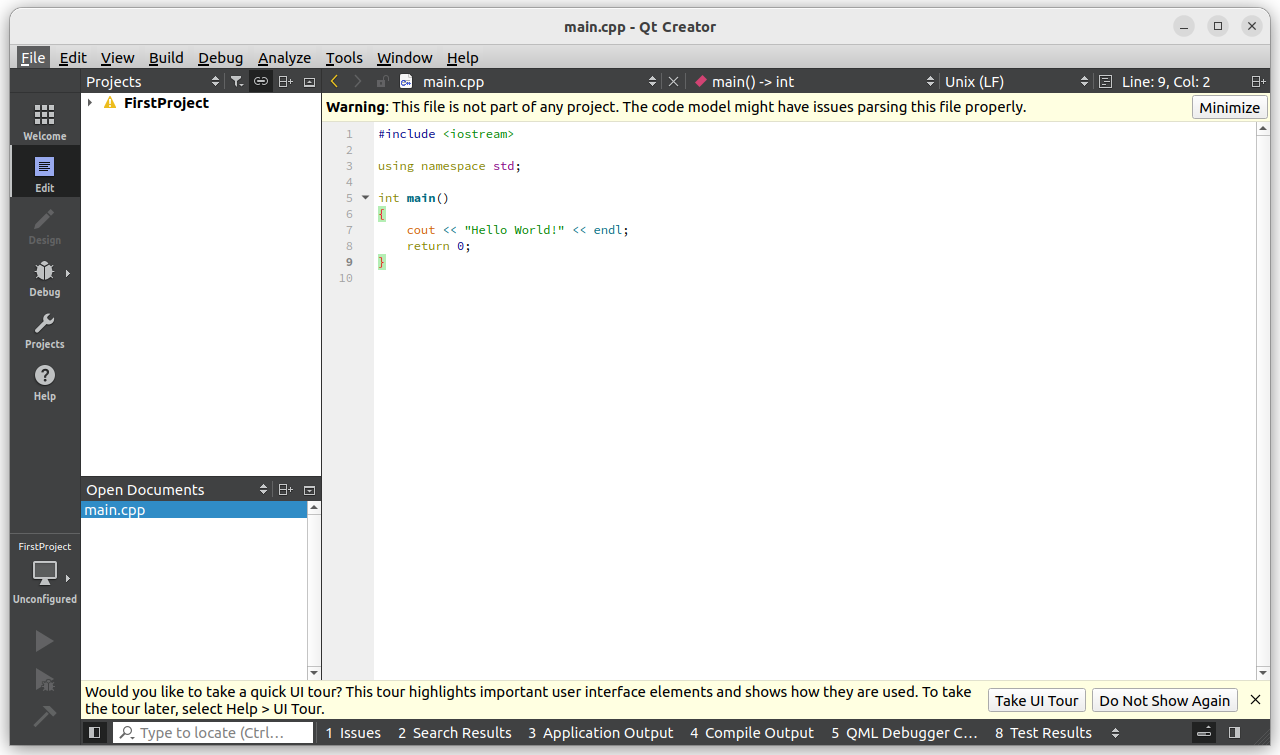The height and width of the screenshot is (755, 1280).
Task: Open the Test Results pane
Action: [1043, 733]
